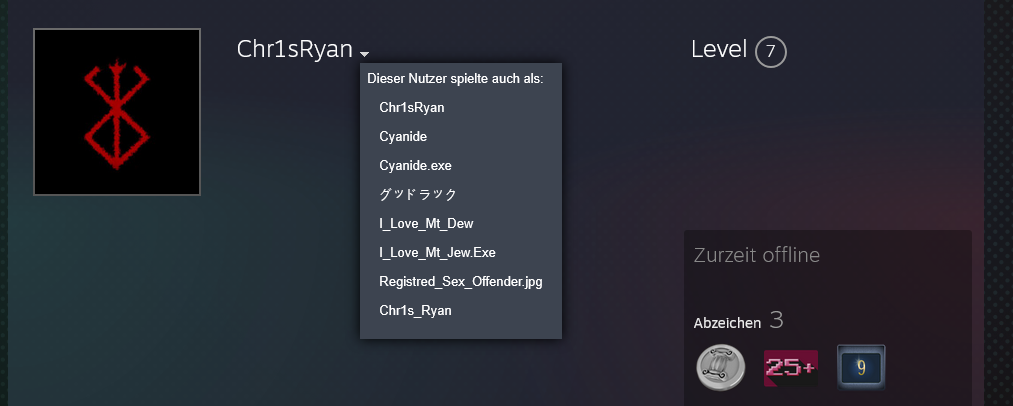1013x406 pixels.
Task: Open the blue number 9 badge
Action: point(861,367)
